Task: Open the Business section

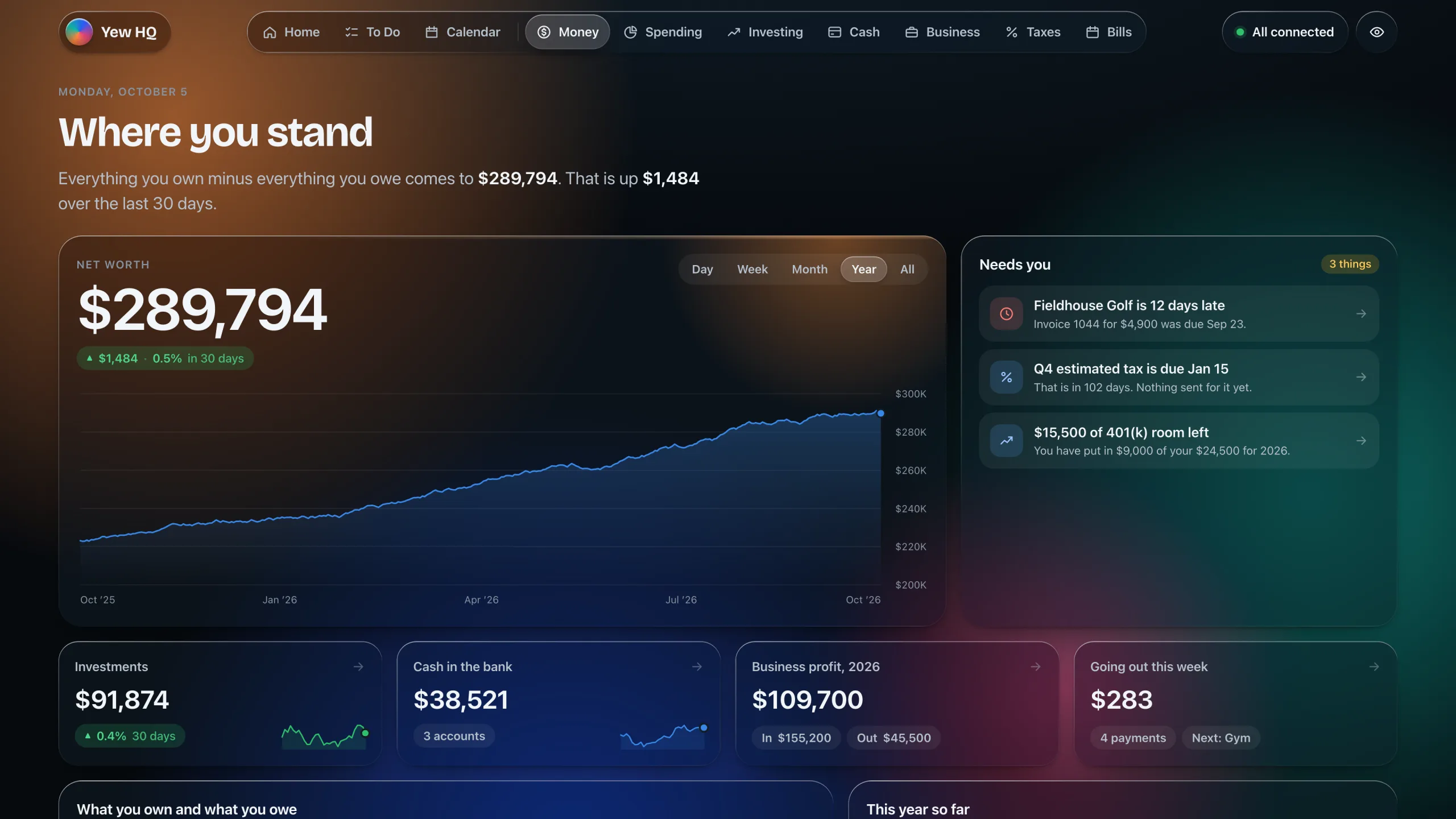Action: point(942,32)
